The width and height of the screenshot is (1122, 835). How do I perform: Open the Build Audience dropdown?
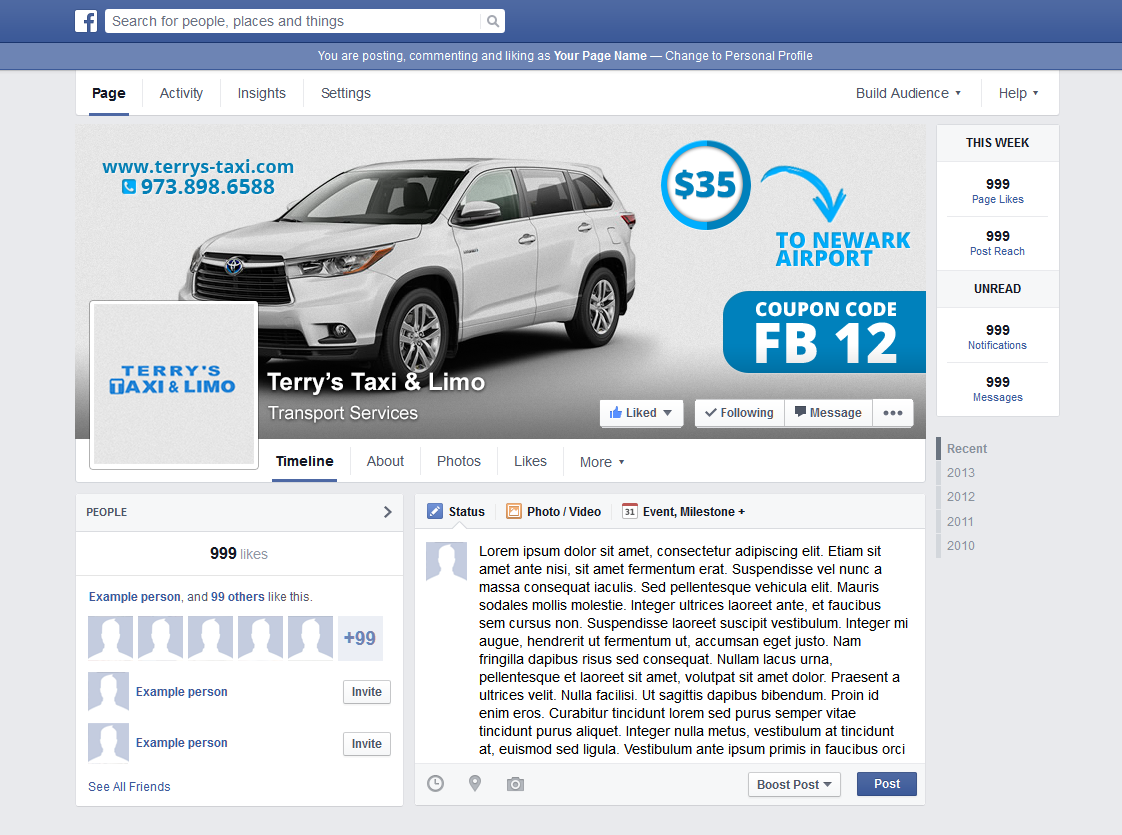[x=908, y=93]
